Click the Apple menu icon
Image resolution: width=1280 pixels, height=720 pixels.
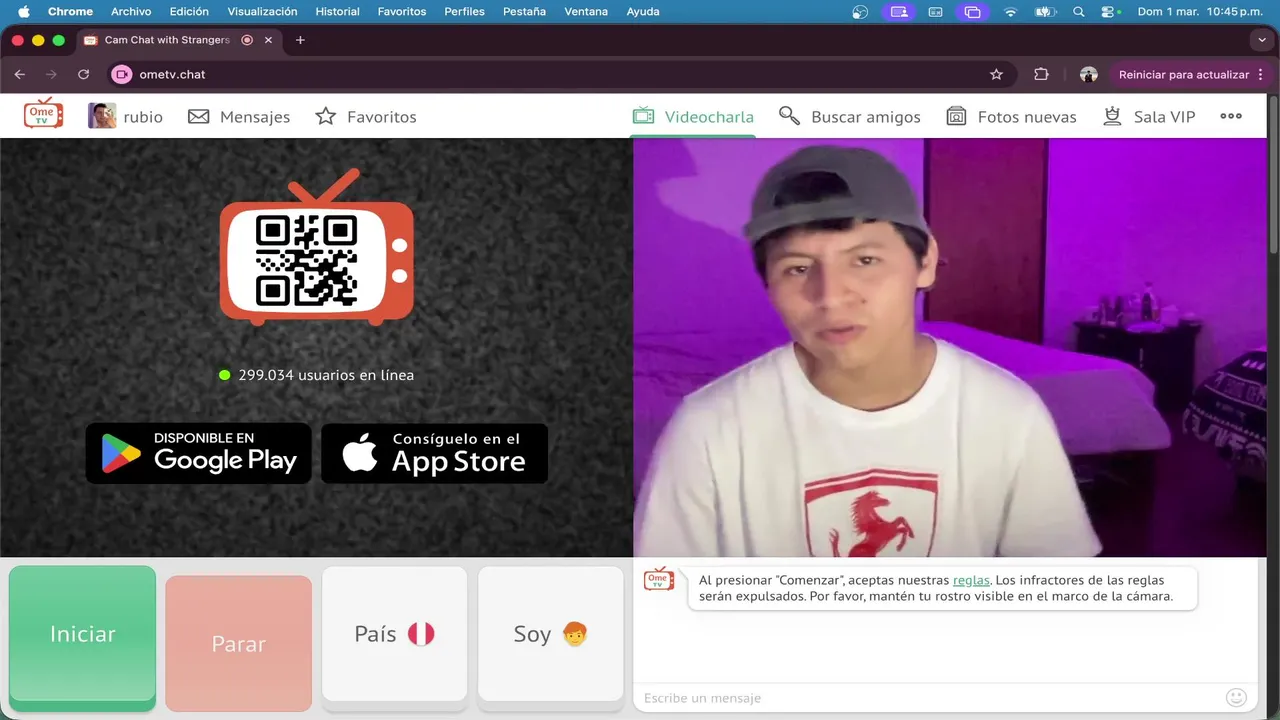(x=23, y=12)
